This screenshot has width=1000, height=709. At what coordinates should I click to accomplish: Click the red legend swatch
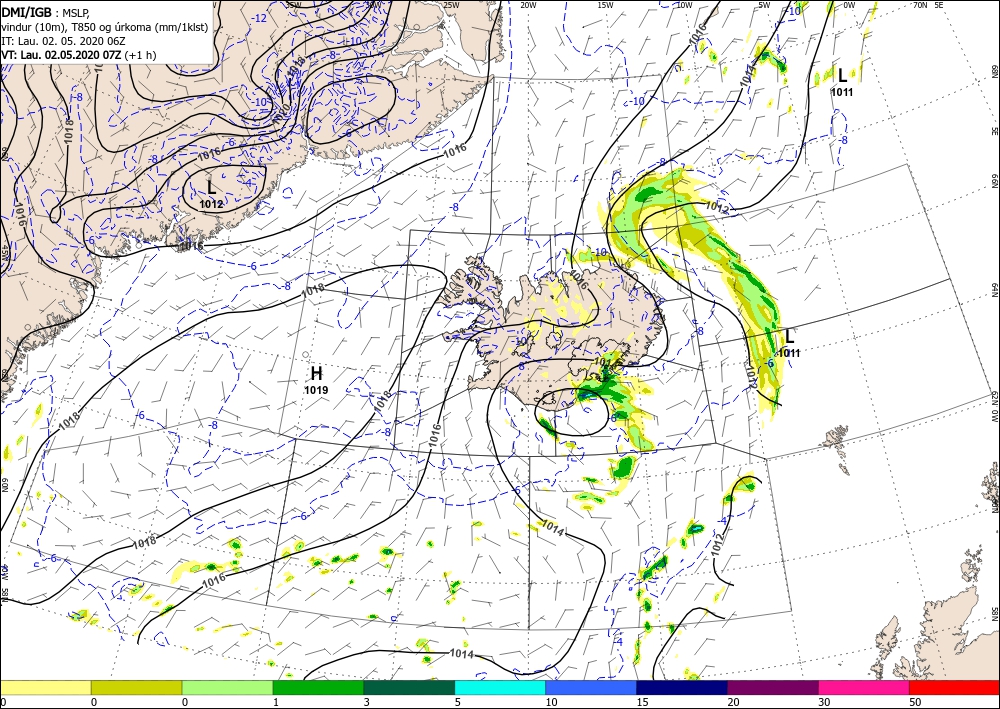955,687
